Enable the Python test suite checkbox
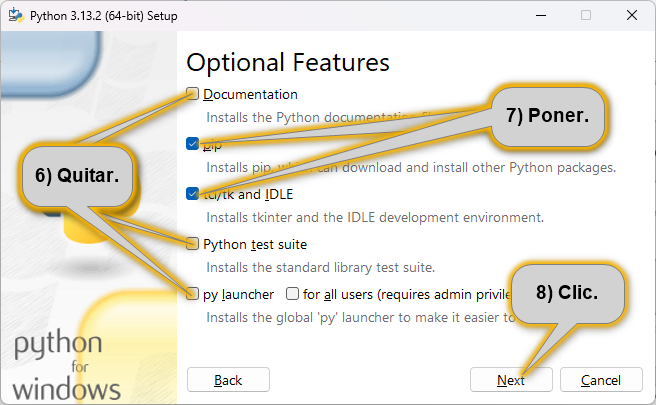This screenshot has height=405, width=656. coord(192,244)
